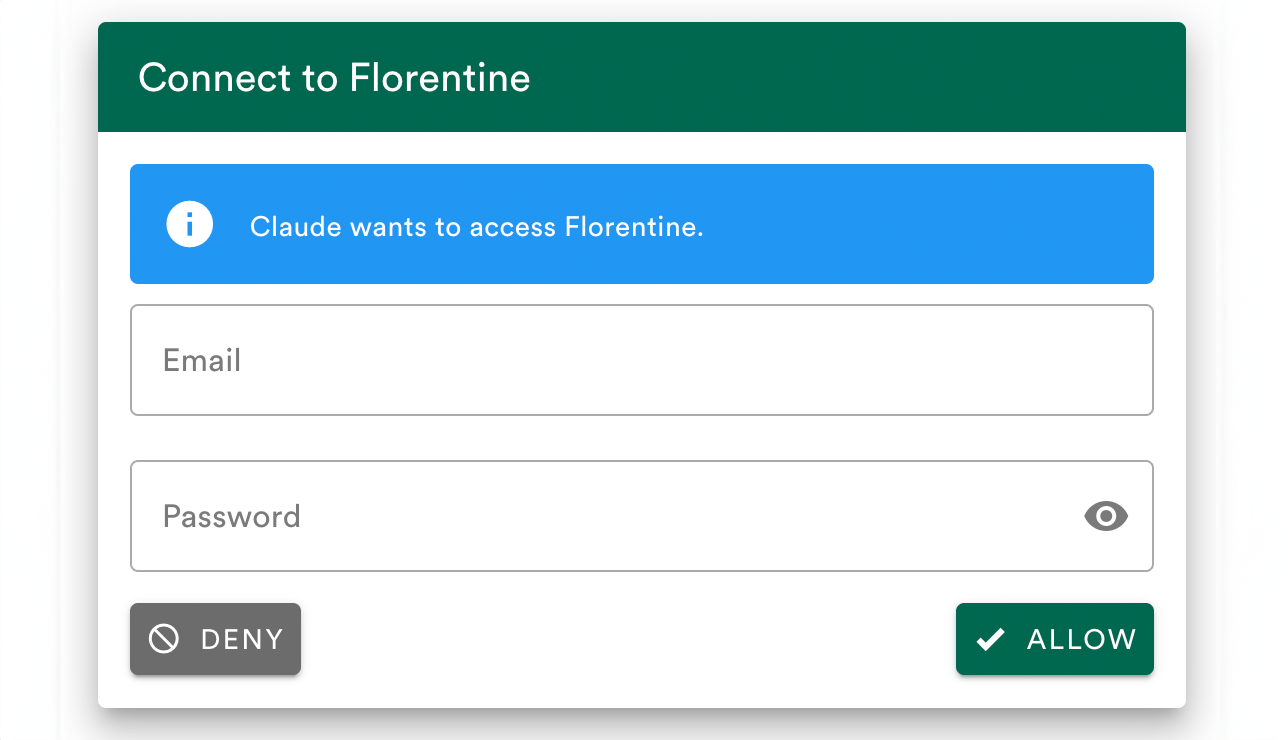Click the "Connect to Florentine" header title

click(334, 78)
